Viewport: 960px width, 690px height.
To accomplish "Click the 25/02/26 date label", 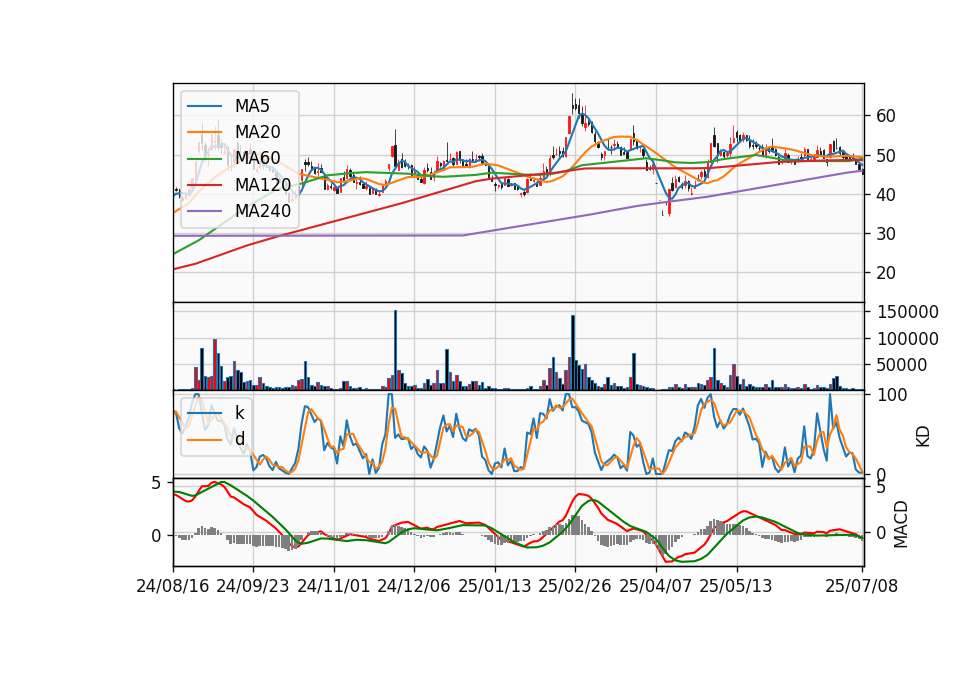I will (575, 586).
